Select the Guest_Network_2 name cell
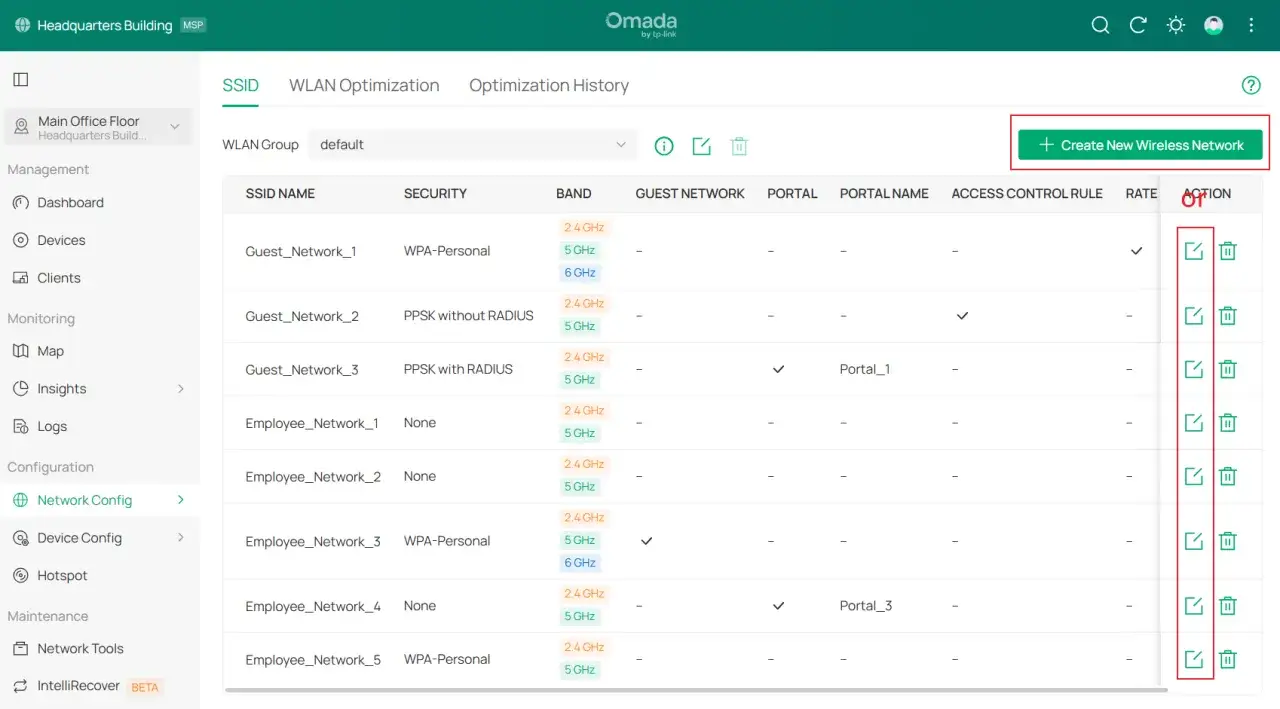Viewport: 1280px width, 709px height. (x=302, y=316)
